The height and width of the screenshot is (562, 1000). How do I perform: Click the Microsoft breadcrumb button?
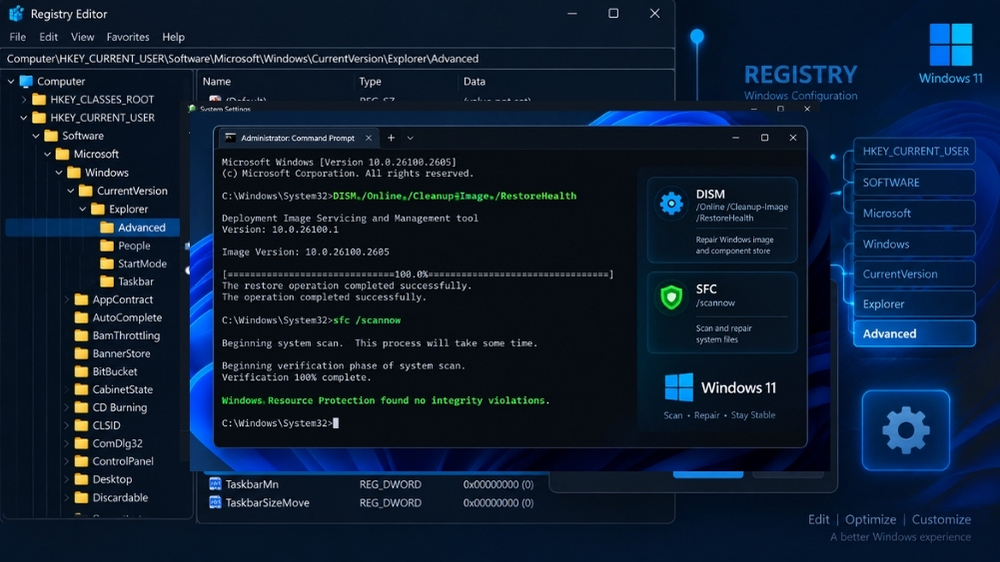(x=915, y=213)
